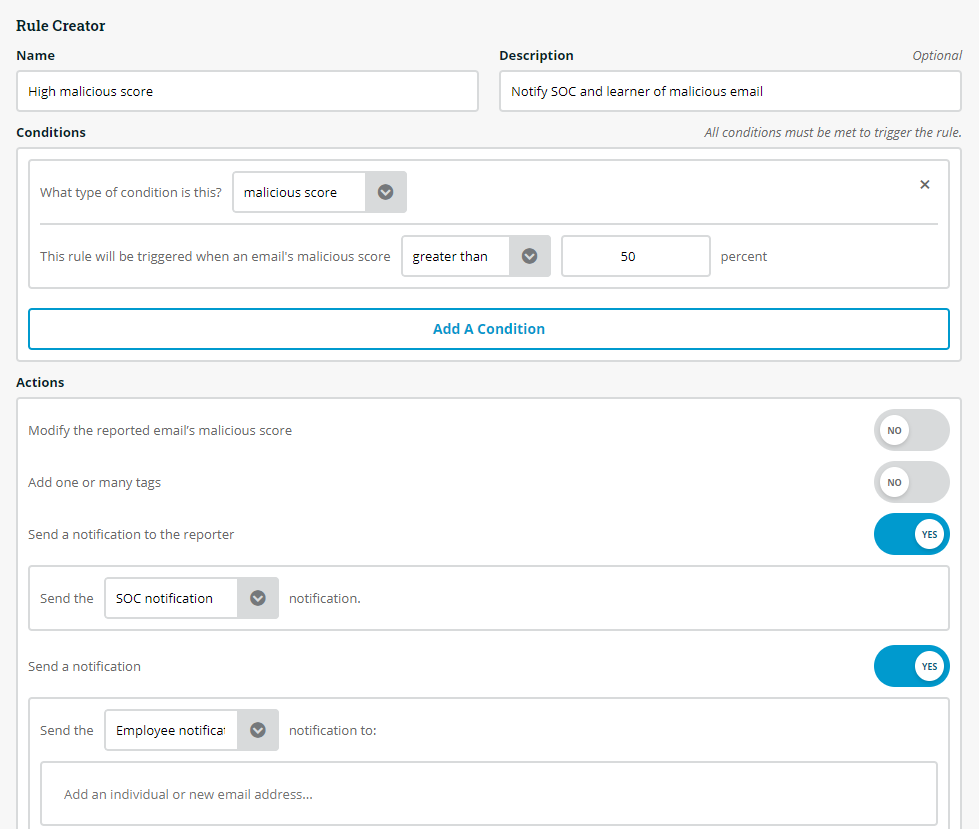This screenshot has width=979, height=829.
Task: Disable sending notification to the reporter
Action: click(910, 535)
